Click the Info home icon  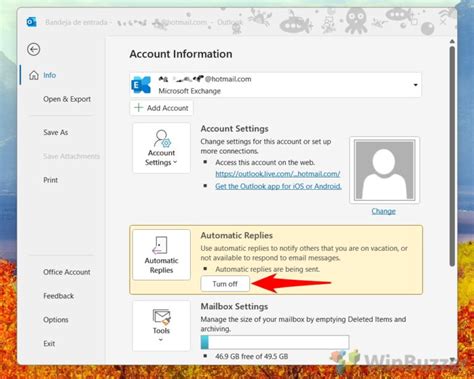click(x=34, y=75)
